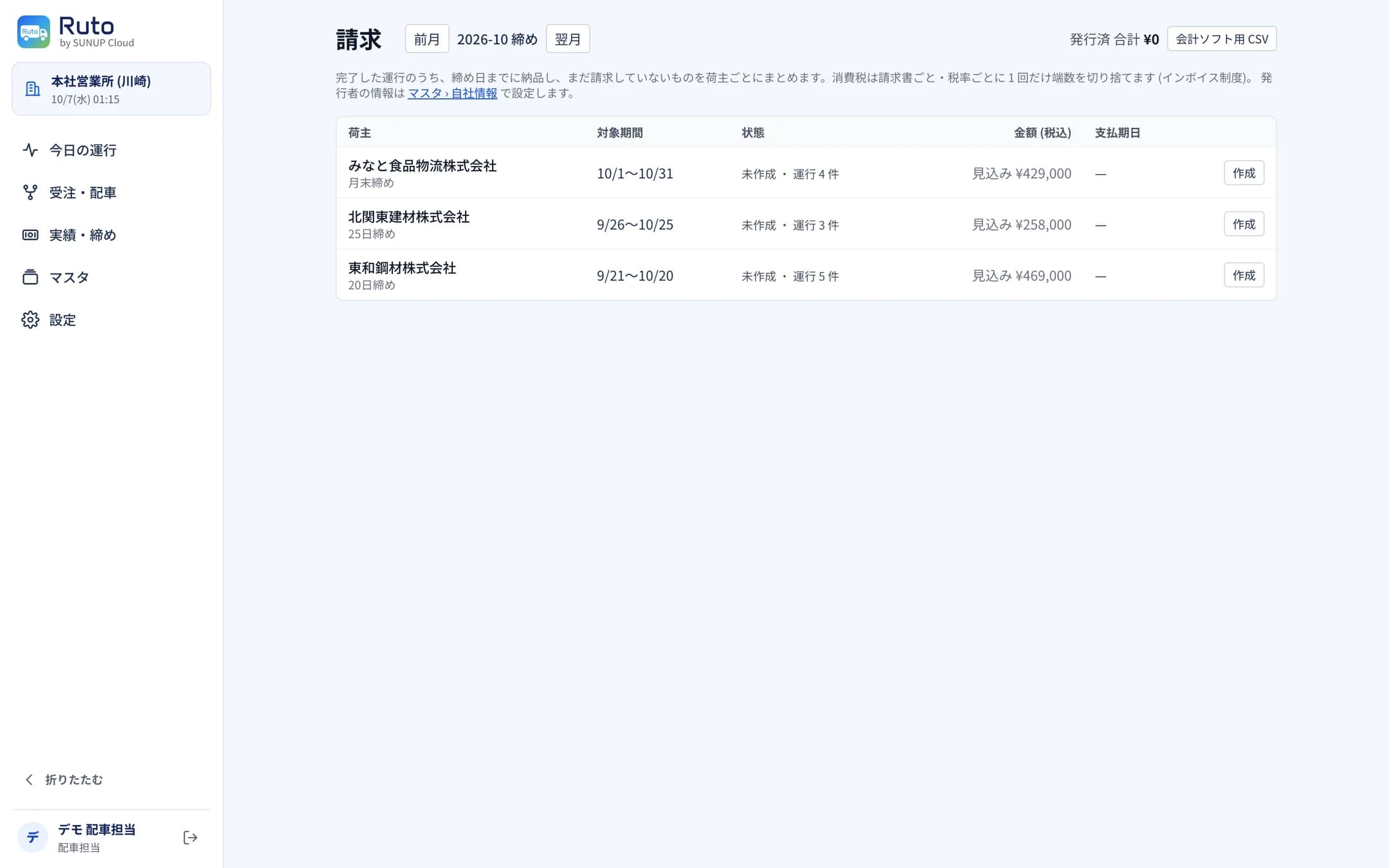
Task: Click the 2026-10 締め month label
Action: coord(497,39)
